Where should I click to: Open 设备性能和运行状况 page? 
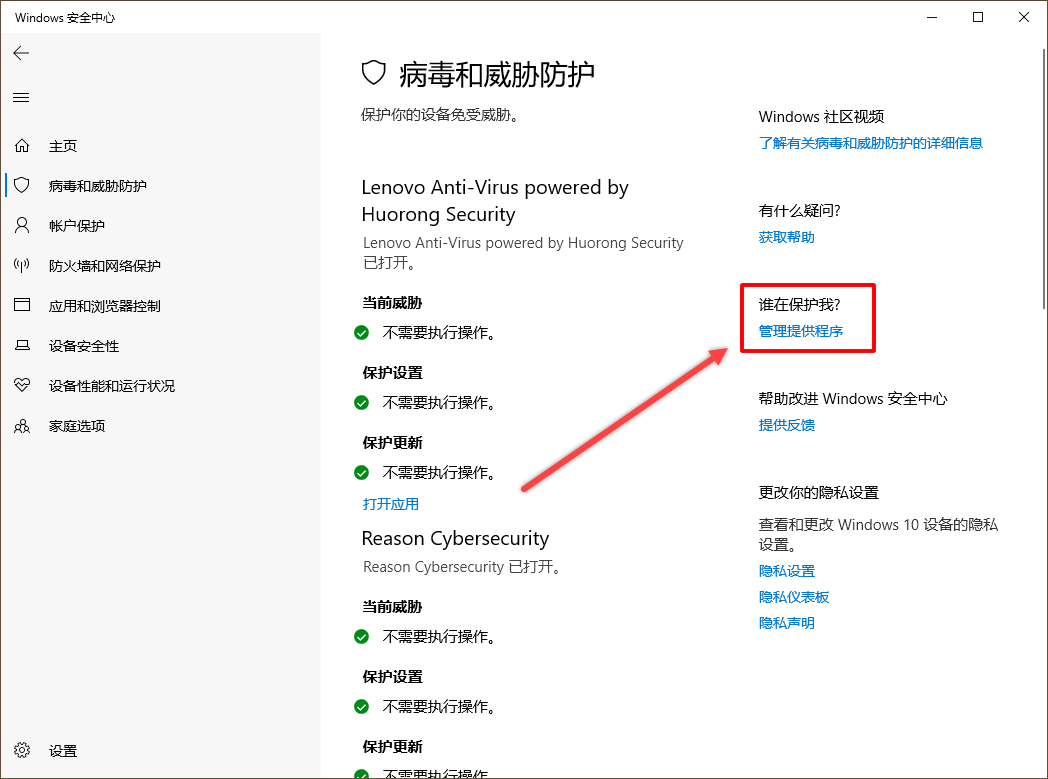coord(112,386)
